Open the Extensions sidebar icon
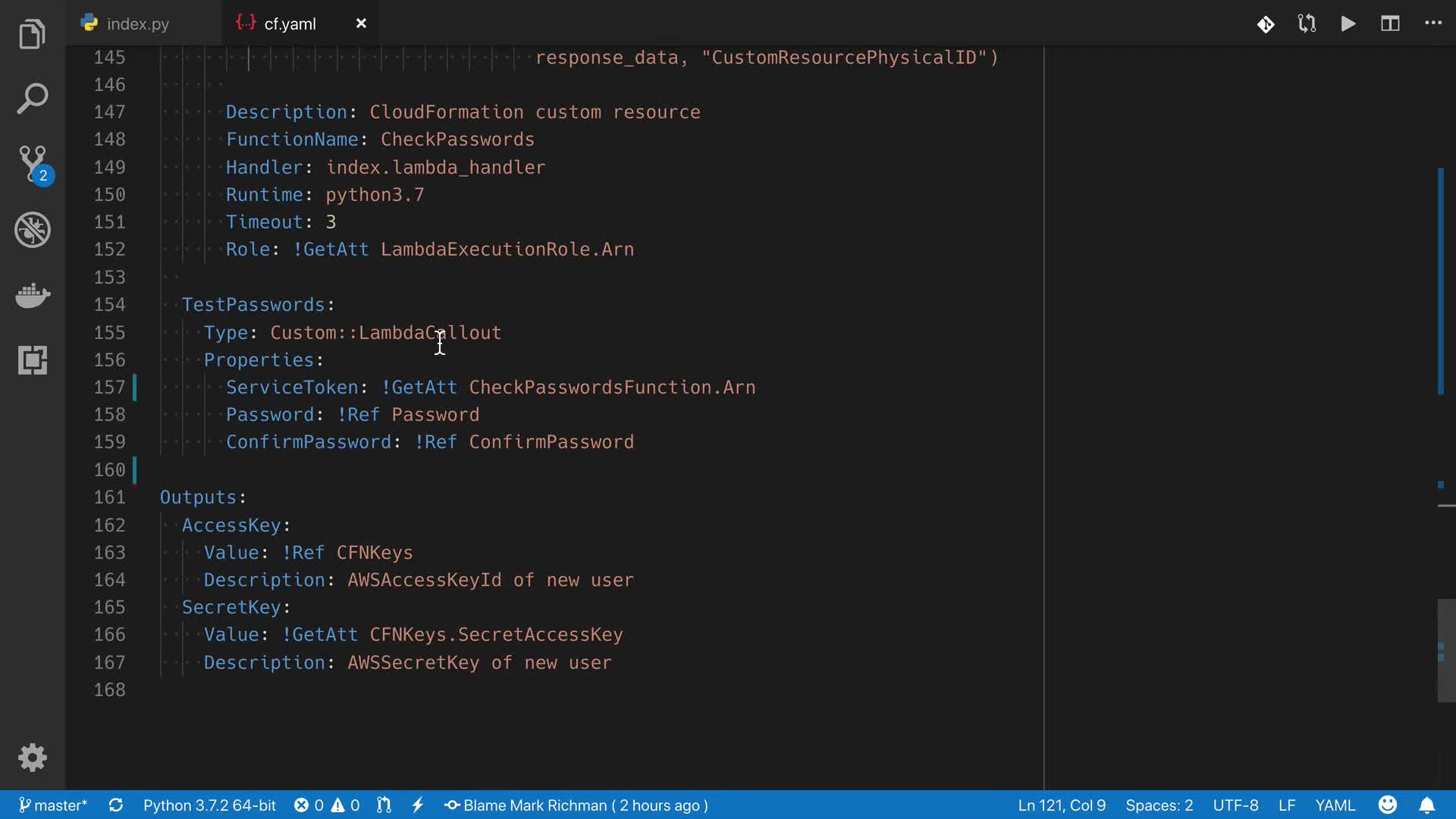 [x=32, y=360]
